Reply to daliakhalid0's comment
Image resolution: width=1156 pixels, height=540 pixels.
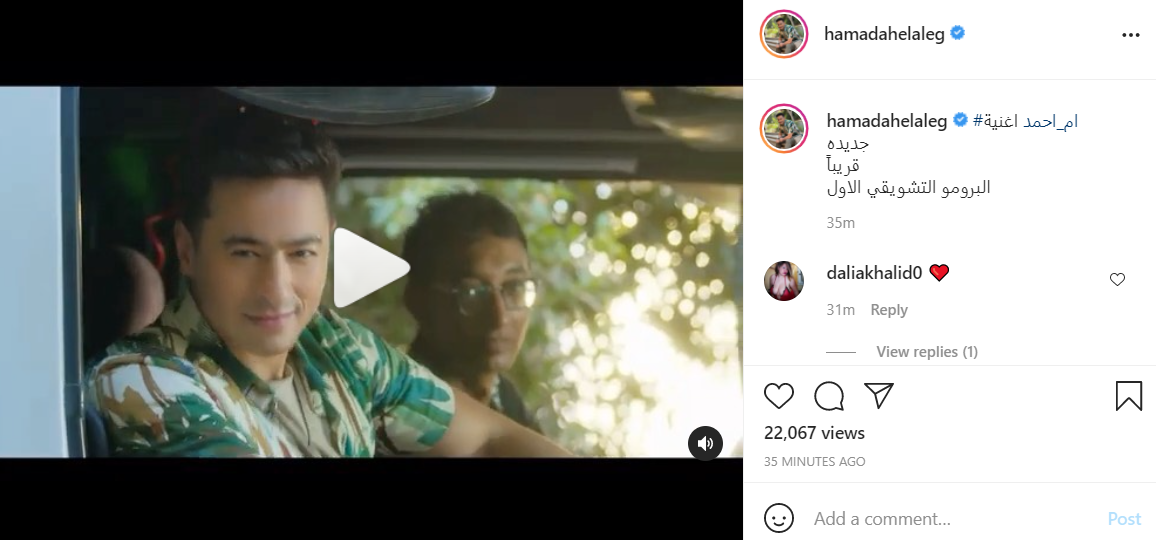click(x=889, y=310)
